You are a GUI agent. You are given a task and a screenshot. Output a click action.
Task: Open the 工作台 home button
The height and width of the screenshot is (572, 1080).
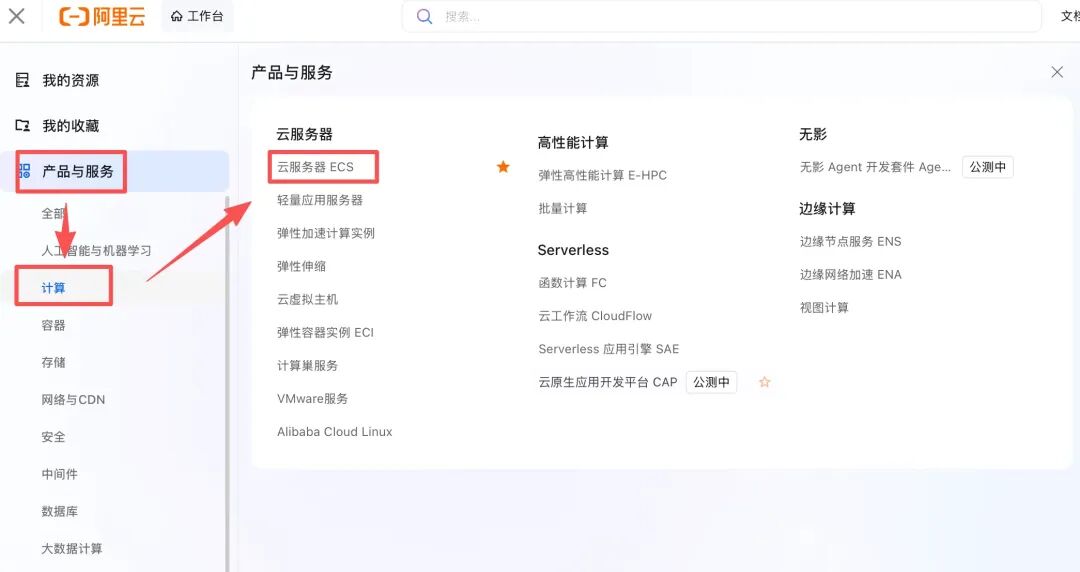[197, 16]
